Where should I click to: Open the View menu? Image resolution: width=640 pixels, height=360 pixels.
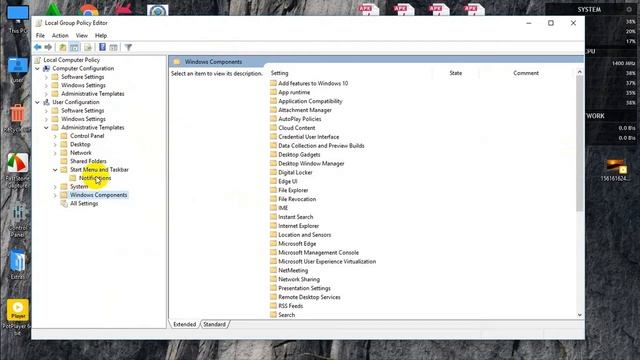pos(82,36)
